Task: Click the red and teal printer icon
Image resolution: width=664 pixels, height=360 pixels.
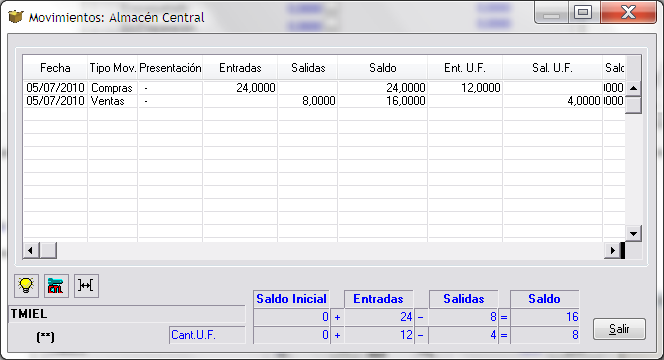Action: tap(56, 286)
